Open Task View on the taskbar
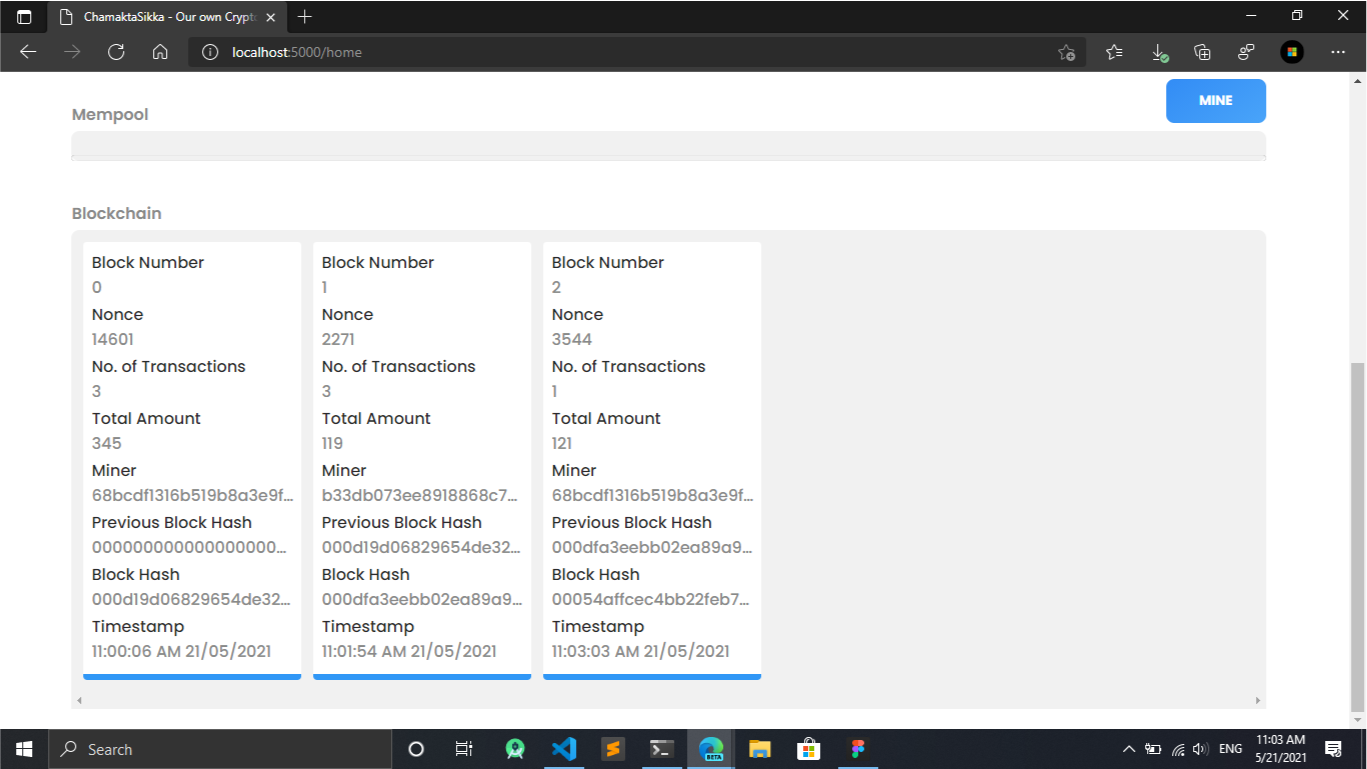The image size is (1367, 769). (464, 749)
